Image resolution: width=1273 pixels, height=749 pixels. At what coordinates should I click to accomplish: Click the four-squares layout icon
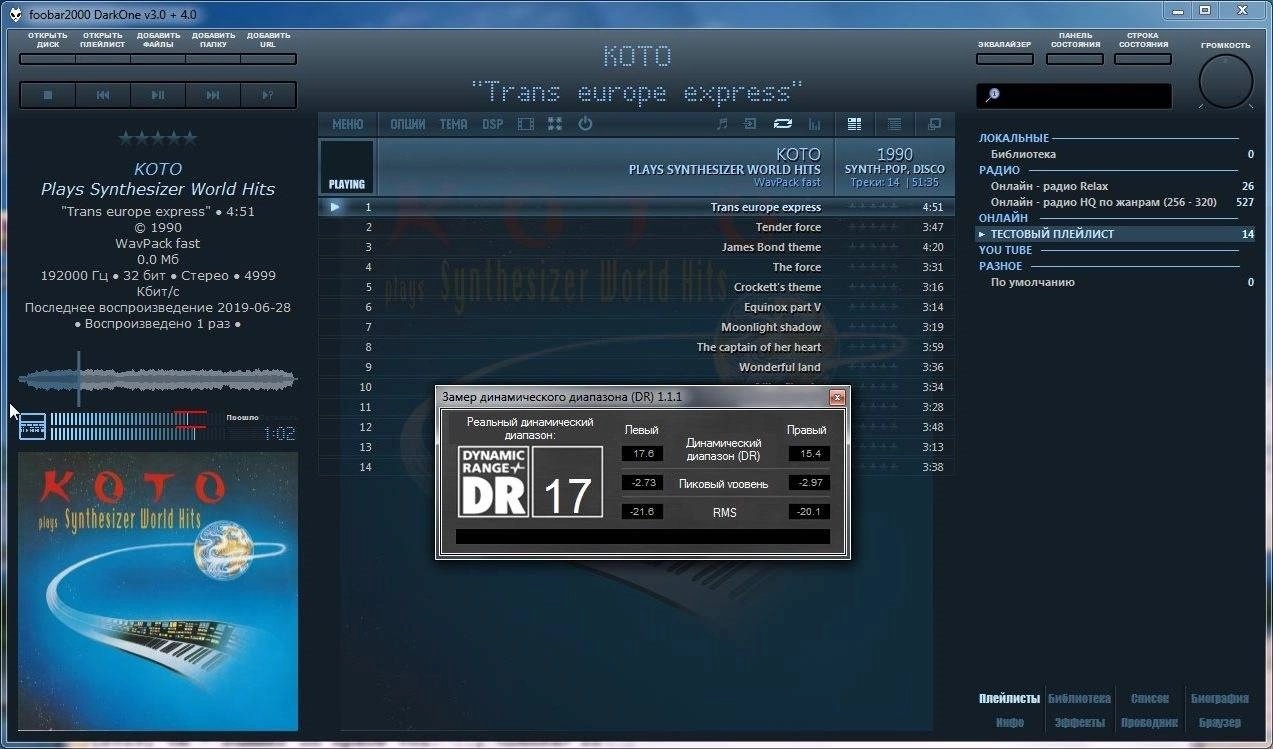(555, 124)
